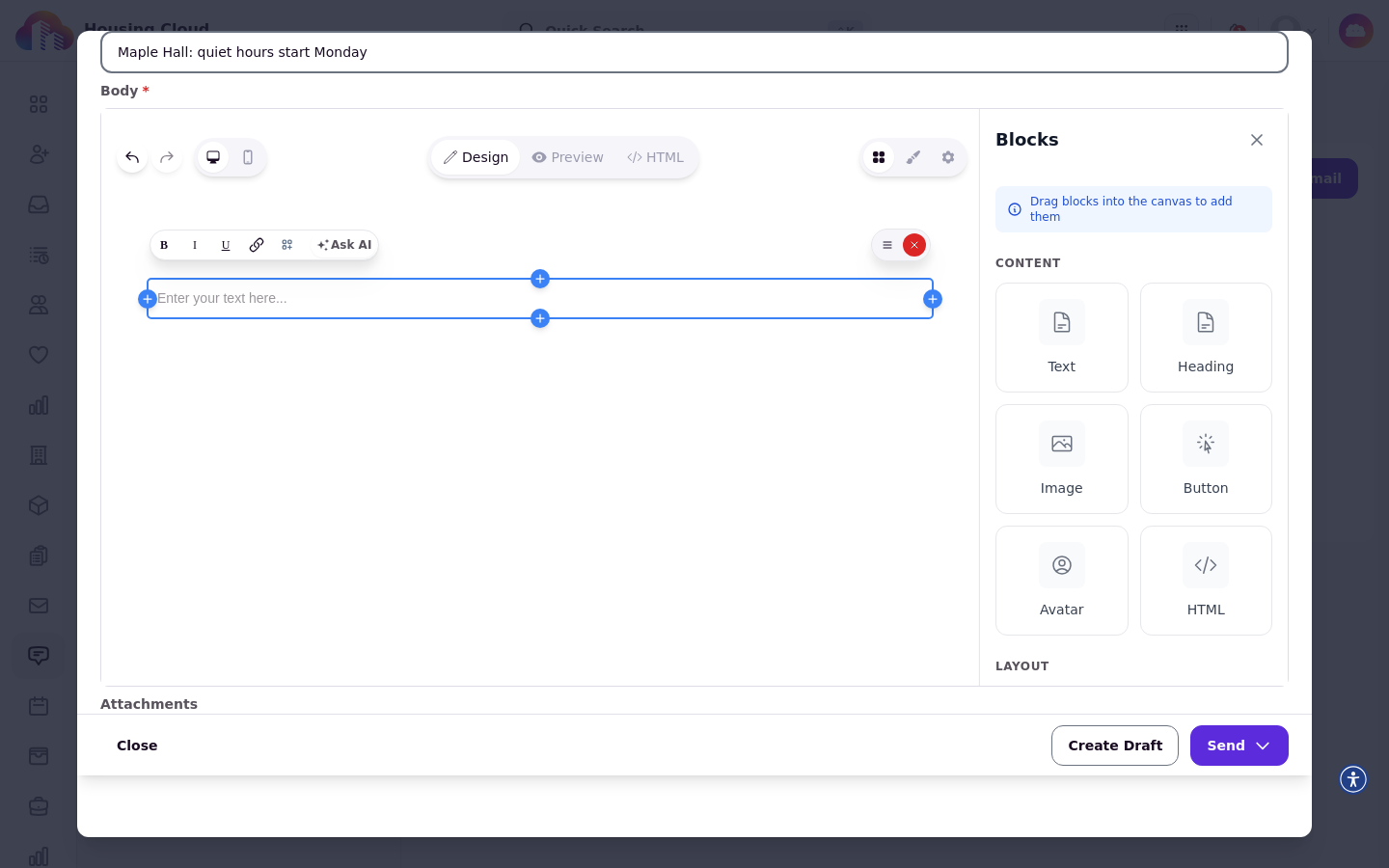Click into the 'Enter your text here...' field
Viewport: 1389px width, 868px height.
(x=540, y=298)
